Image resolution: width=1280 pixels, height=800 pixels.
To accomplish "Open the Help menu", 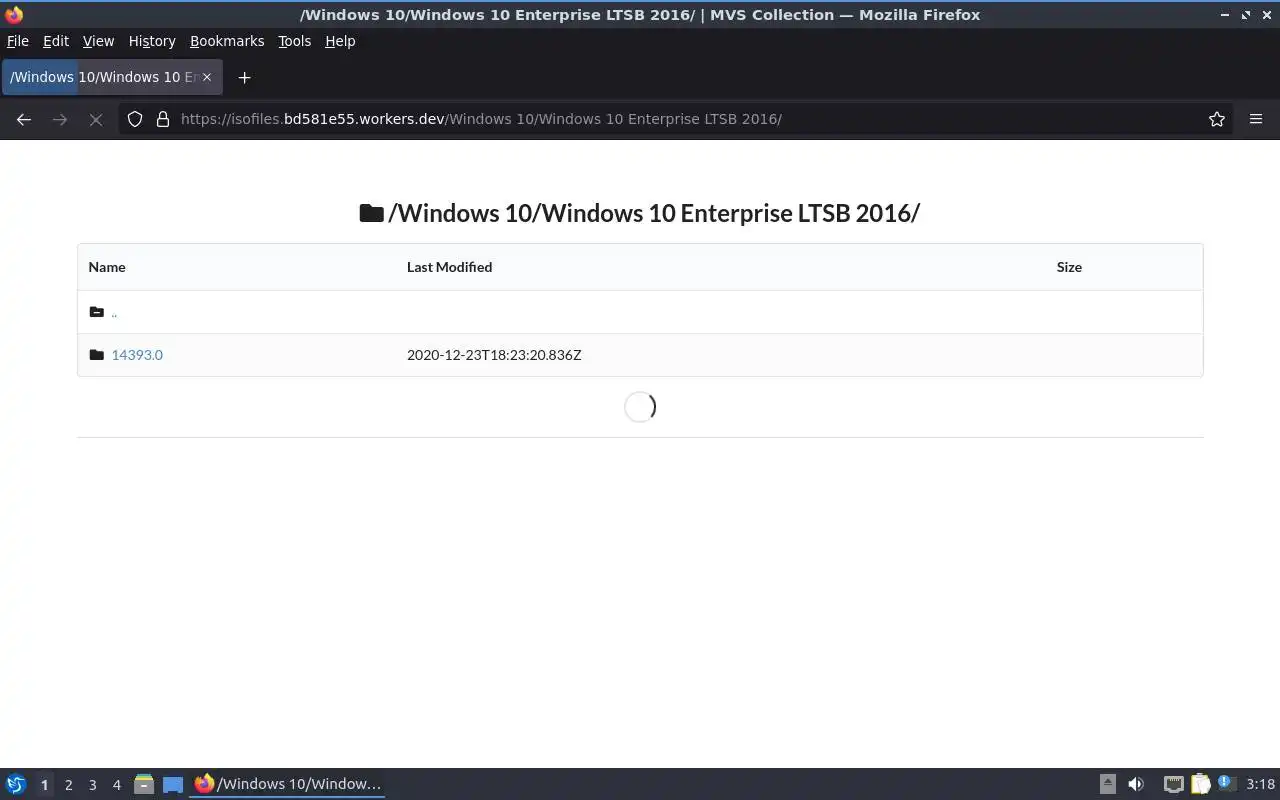I will tap(340, 41).
